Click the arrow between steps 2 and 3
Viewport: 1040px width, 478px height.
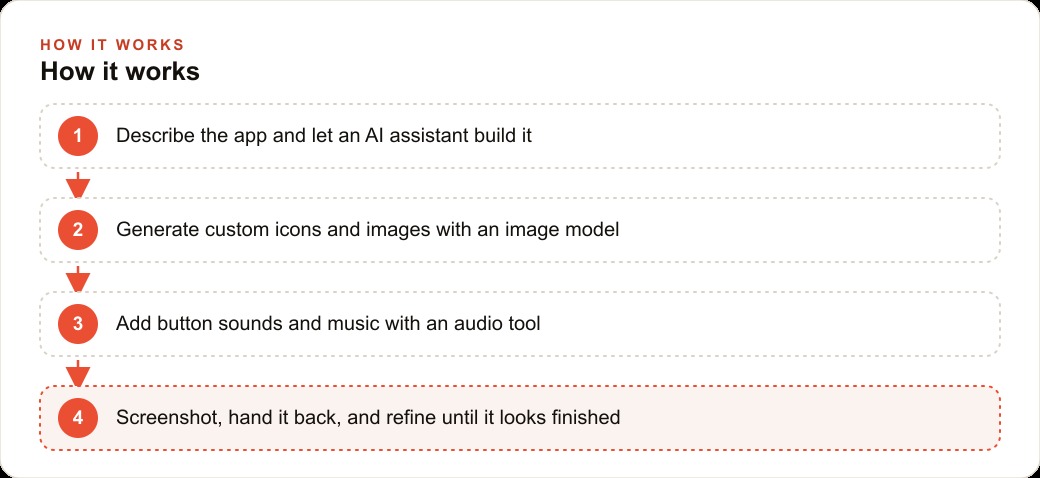78,278
